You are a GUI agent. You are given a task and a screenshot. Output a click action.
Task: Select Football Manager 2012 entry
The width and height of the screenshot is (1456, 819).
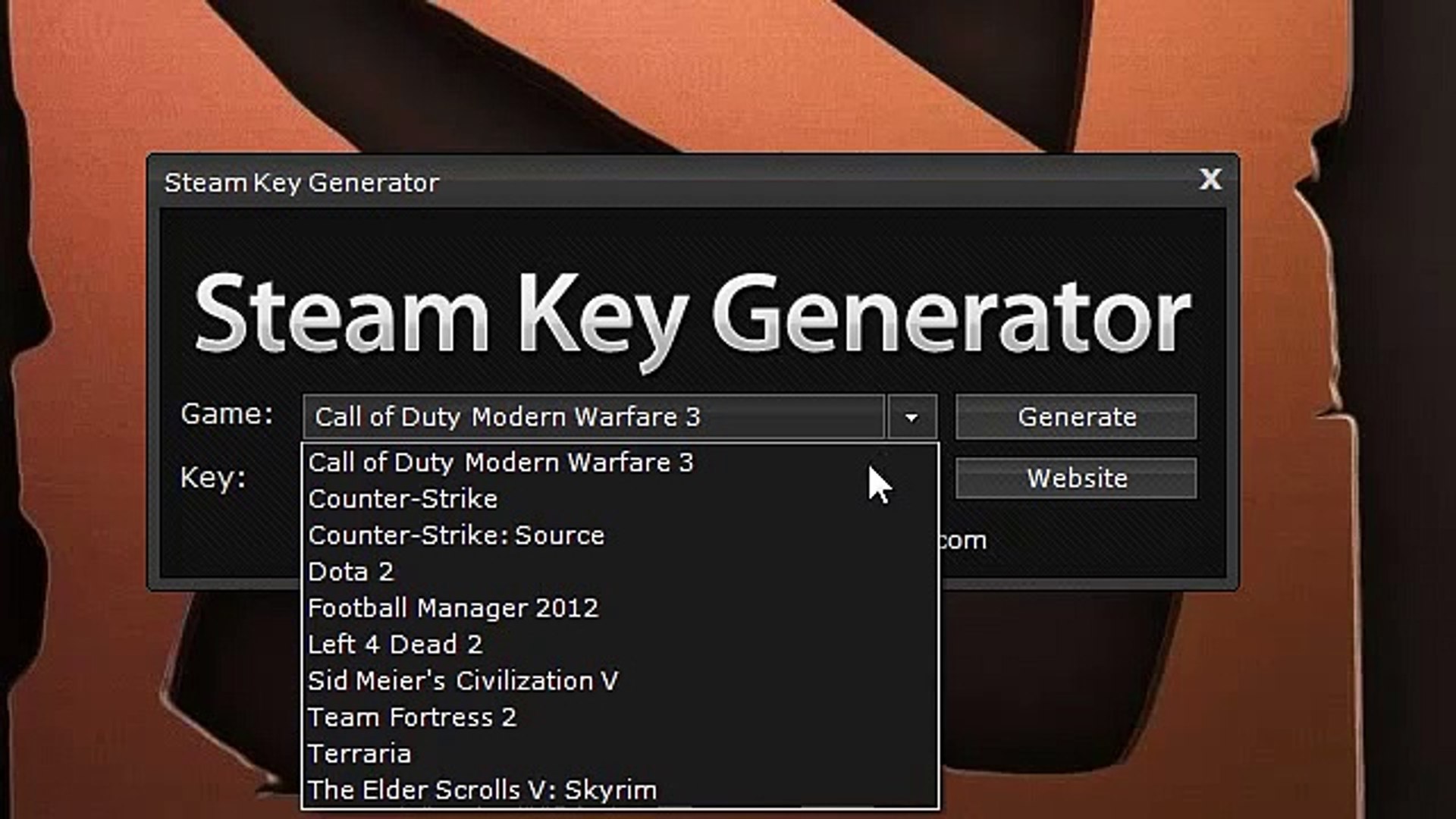click(453, 608)
